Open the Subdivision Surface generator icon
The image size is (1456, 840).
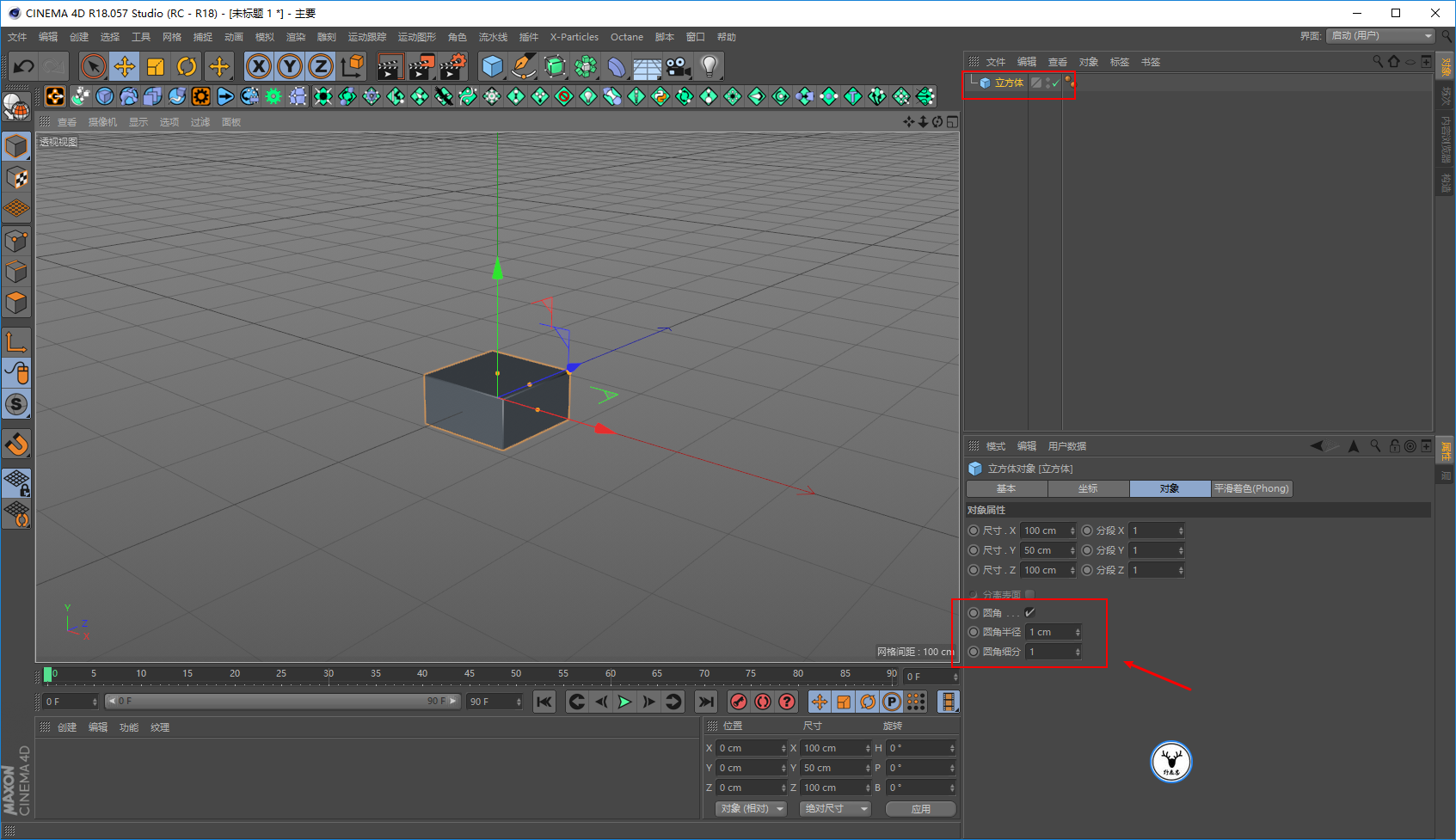pos(555,66)
